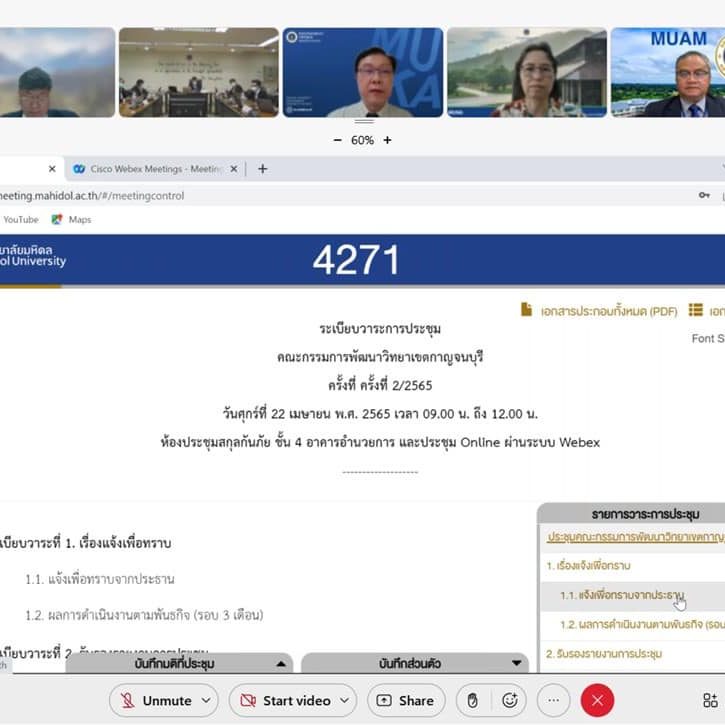725x725 pixels.
Task: Open a new browser tab
Action: 263,169
